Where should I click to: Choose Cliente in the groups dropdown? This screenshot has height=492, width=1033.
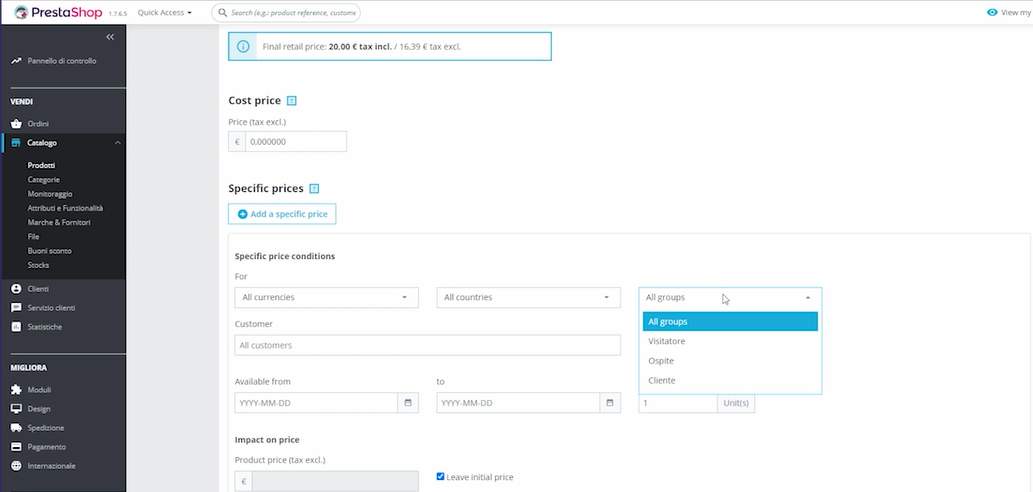click(662, 380)
